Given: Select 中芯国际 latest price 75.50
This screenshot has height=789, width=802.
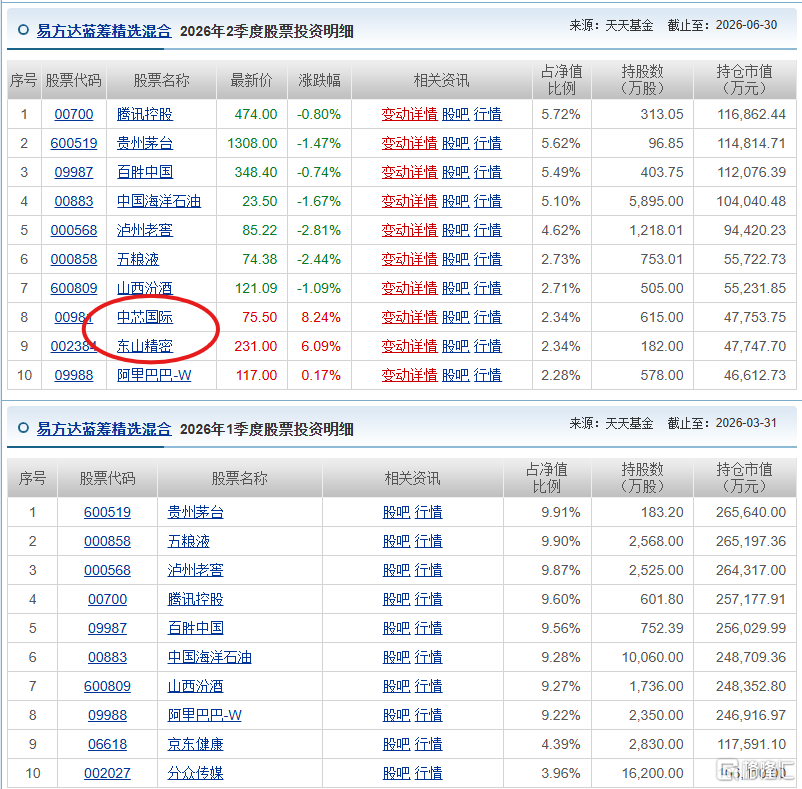Looking at the screenshot, I should coord(259,318).
